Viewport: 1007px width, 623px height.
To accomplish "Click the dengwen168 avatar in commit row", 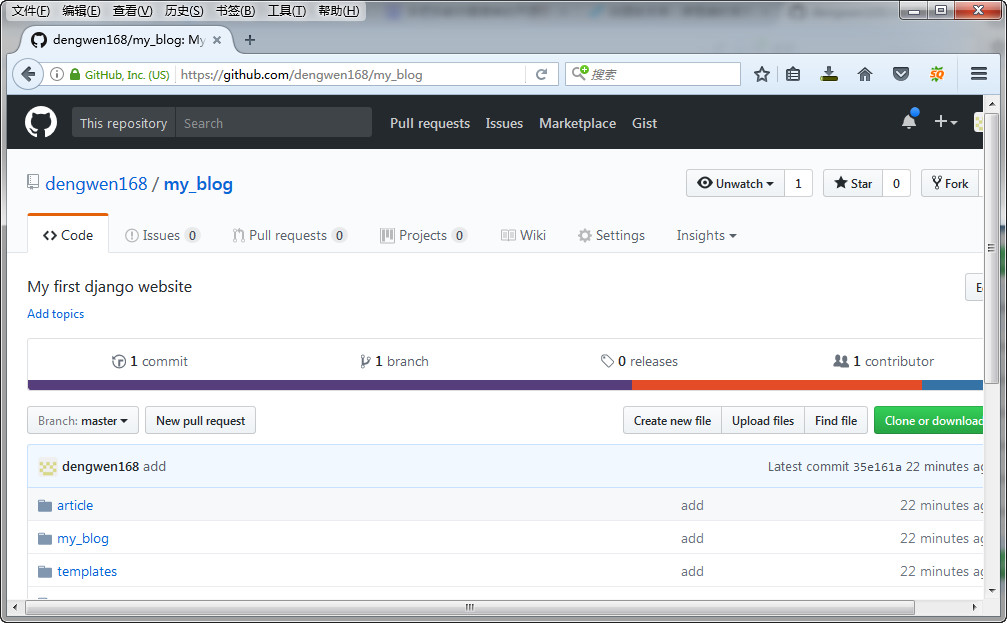I will (48, 467).
